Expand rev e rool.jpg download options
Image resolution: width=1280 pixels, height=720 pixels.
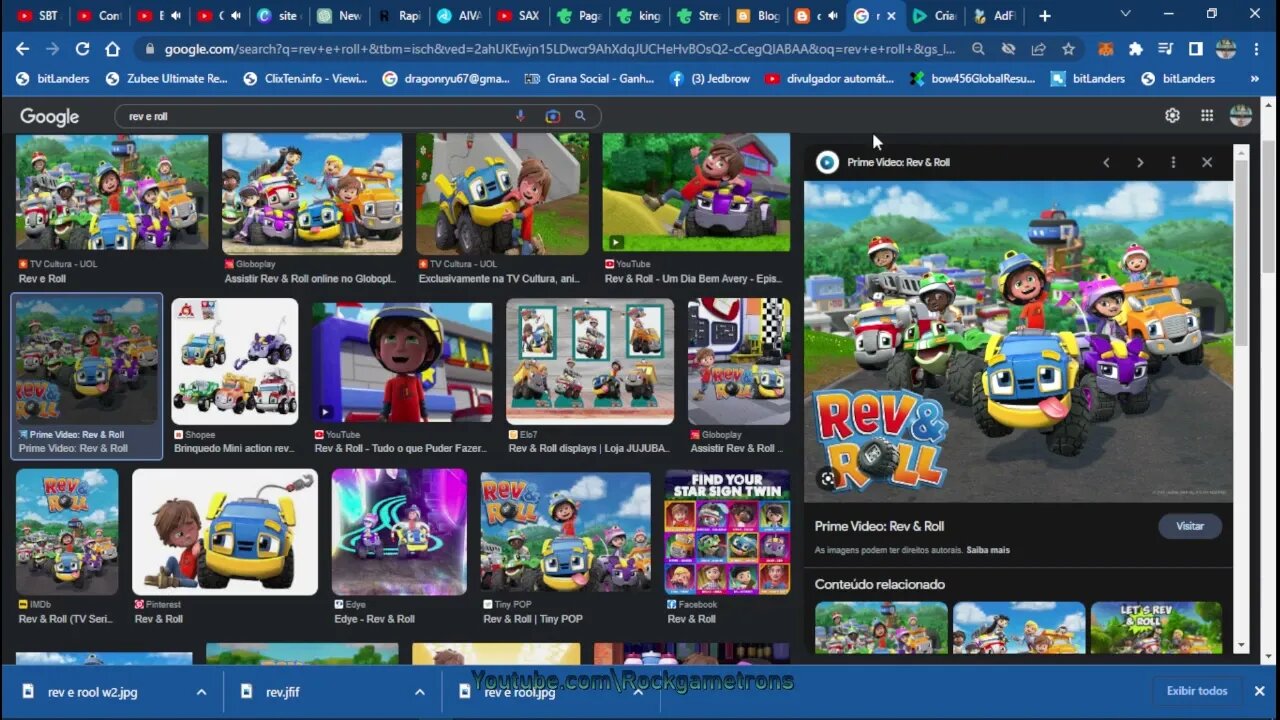click(x=638, y=691)
